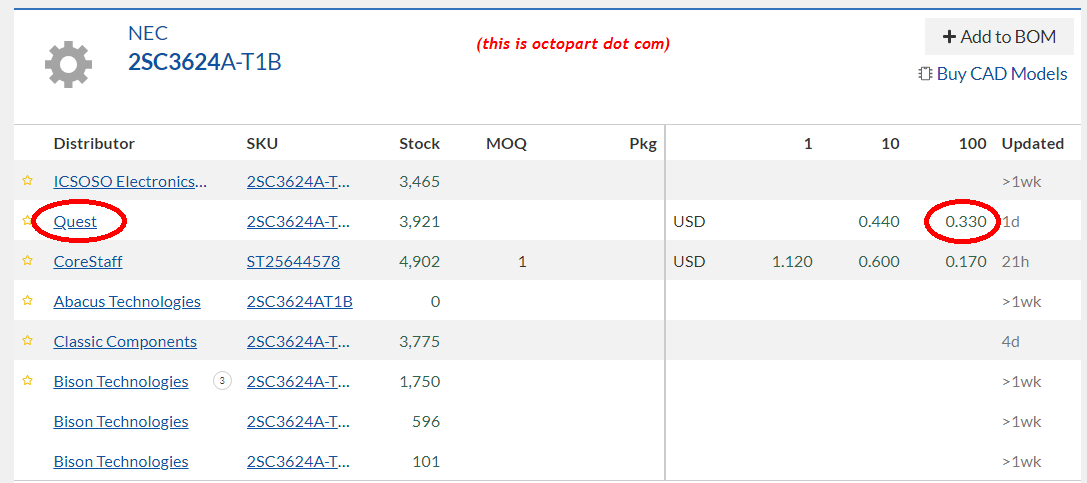Click the 21h updated time

1014,262
